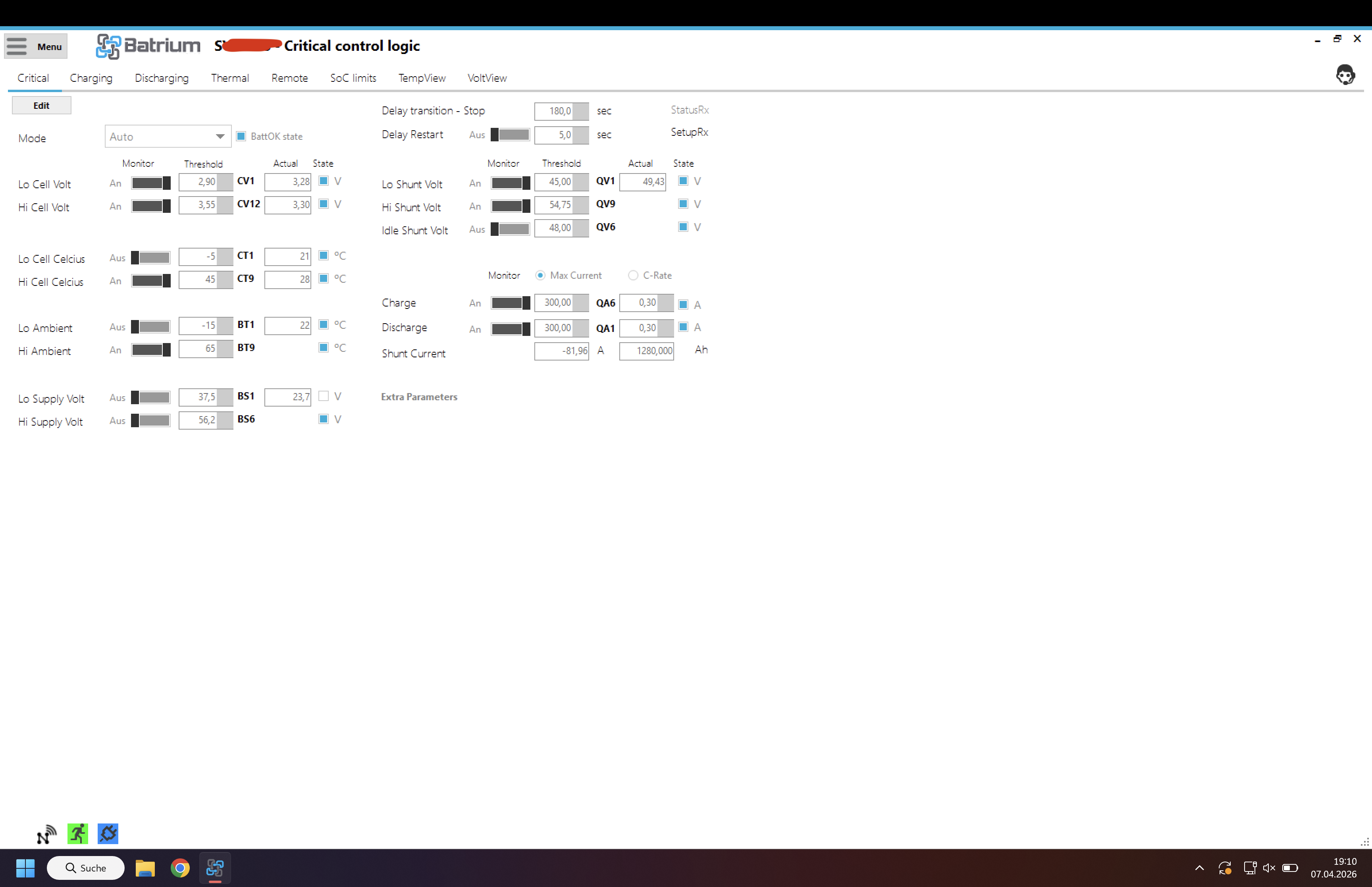Click the Batrium logo icon
Image resolution: width=1372 pixels, height=887 pixels.
point(108,46)
